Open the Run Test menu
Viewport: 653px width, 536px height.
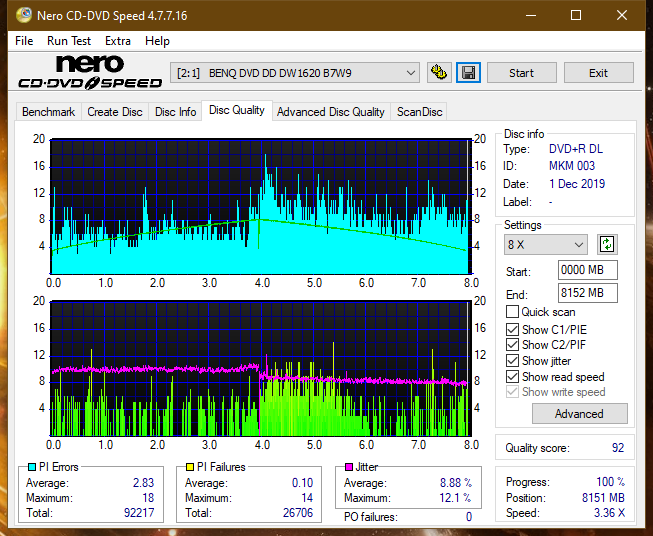tap(69, 41)
